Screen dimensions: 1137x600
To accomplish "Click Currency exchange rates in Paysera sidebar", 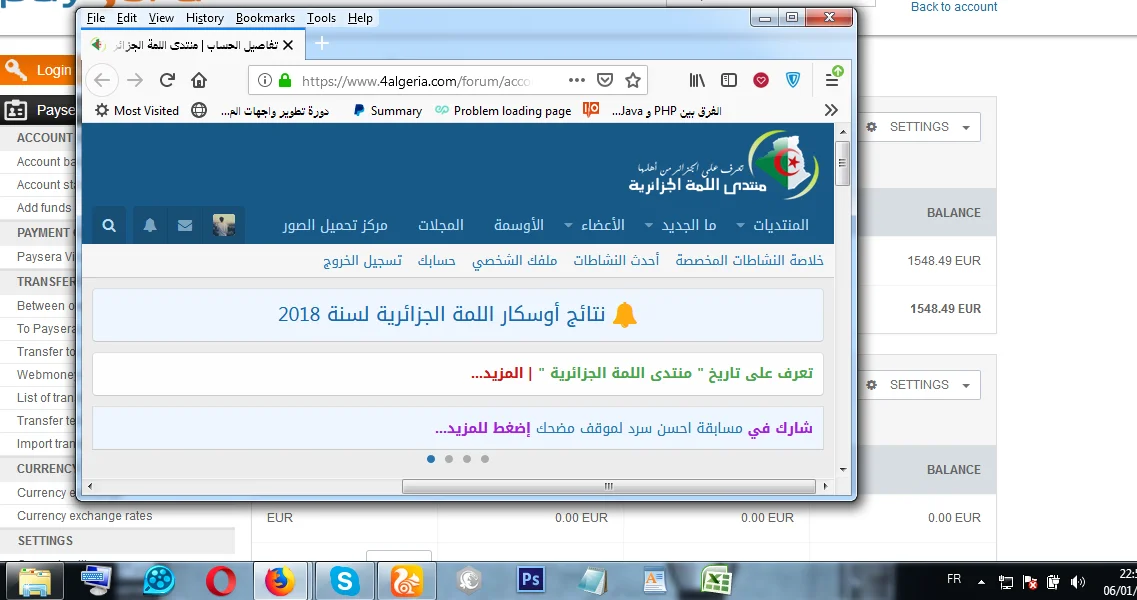I will click(x=85, y=516).
